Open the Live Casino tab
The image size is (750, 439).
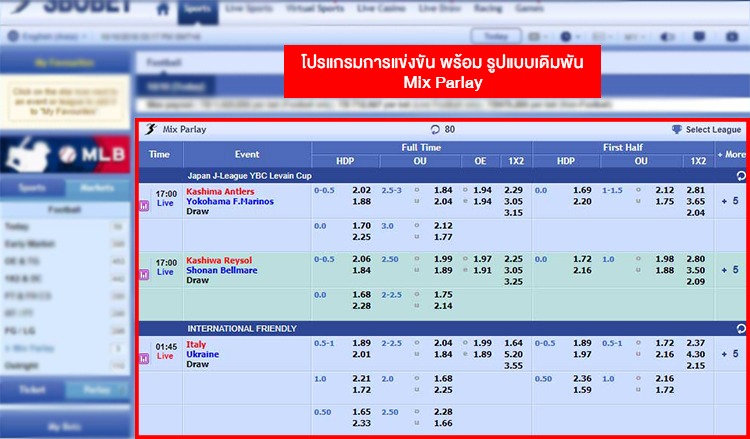(x=381, y=9)
